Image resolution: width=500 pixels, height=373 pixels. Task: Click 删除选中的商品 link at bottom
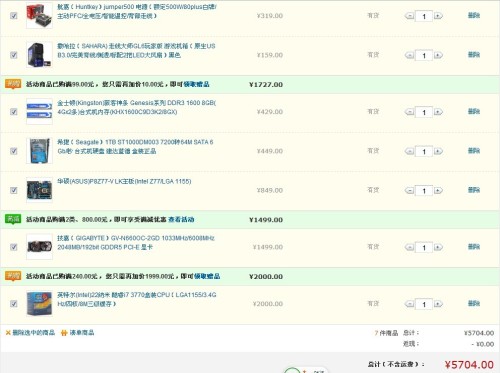tap(34, 333)
